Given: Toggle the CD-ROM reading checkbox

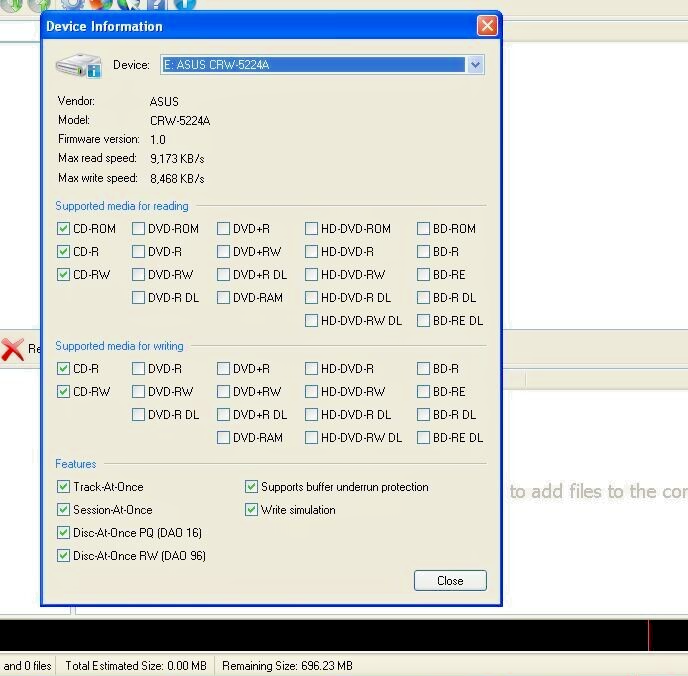Looking at the screenshot, I should [x=63, y=229].
